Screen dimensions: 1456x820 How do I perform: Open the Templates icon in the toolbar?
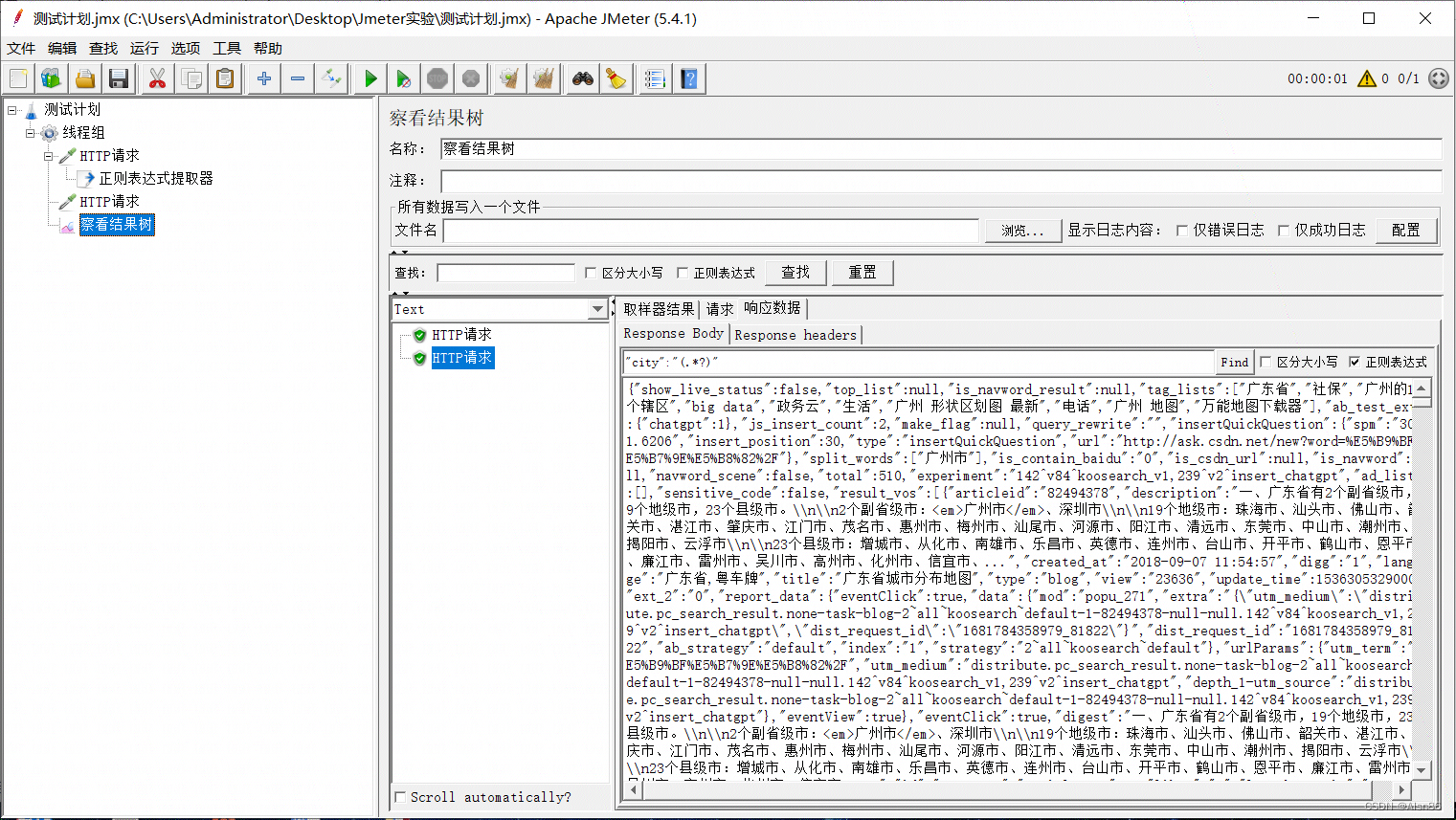coord(52,78)
